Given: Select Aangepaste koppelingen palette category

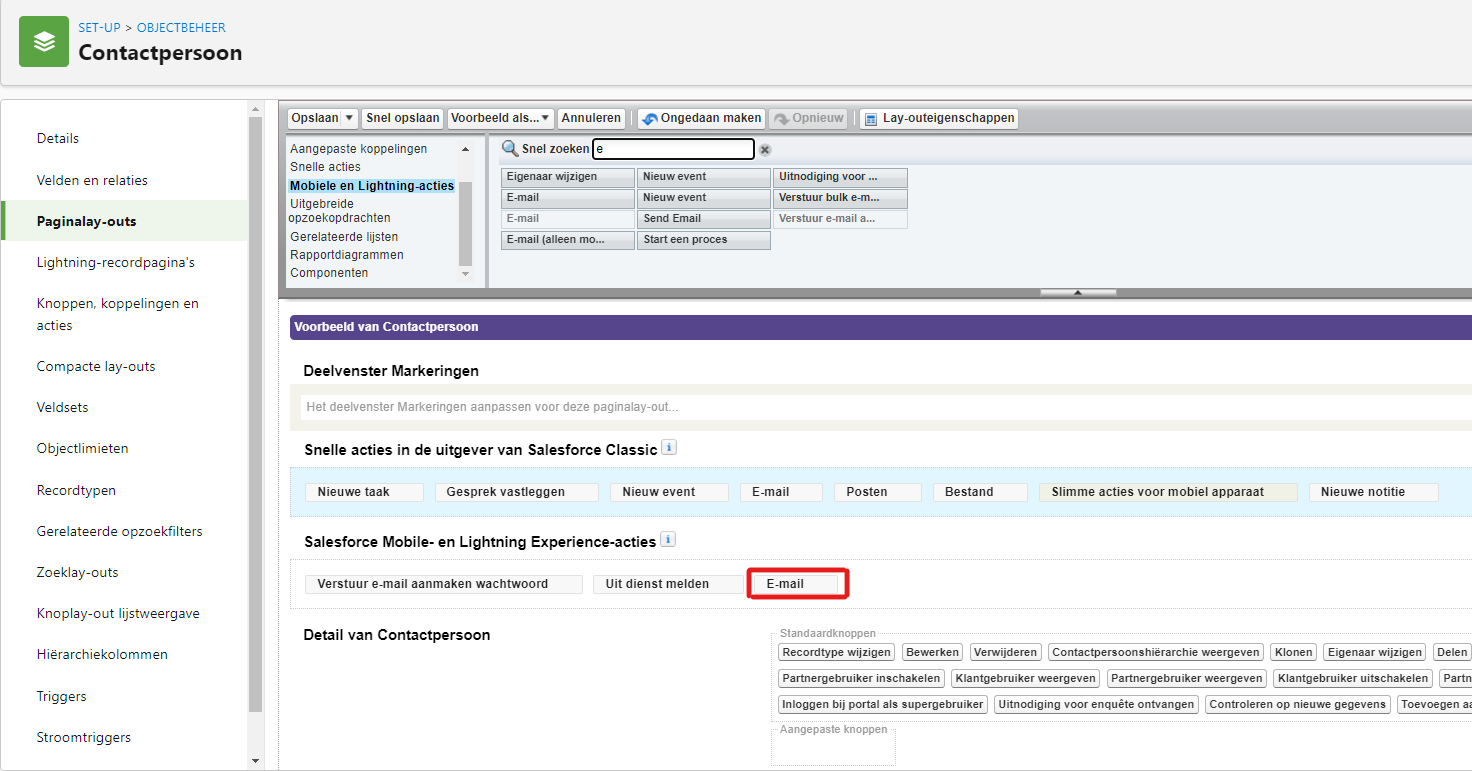Looking at the screenshot, I should pos(358,149).
